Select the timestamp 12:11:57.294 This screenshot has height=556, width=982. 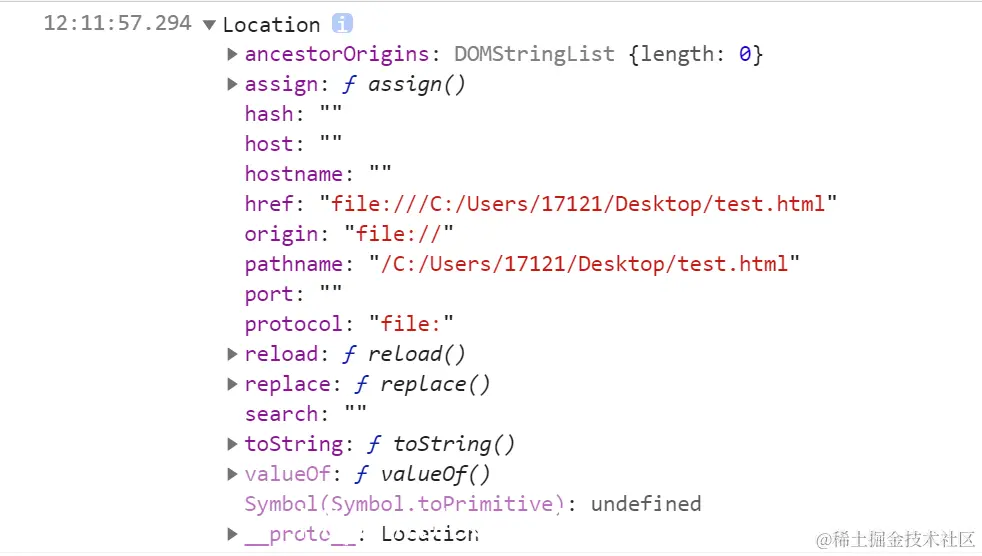[117, 23]
